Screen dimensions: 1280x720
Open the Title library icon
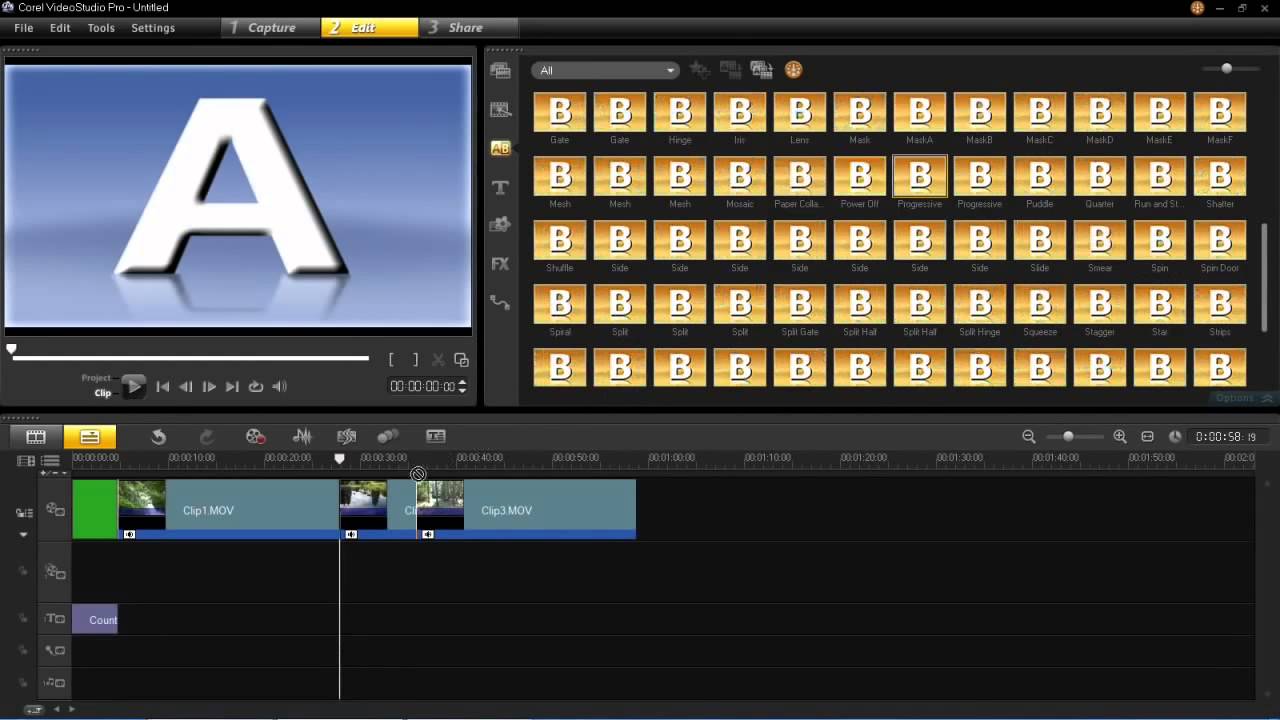tap(500, 187)
